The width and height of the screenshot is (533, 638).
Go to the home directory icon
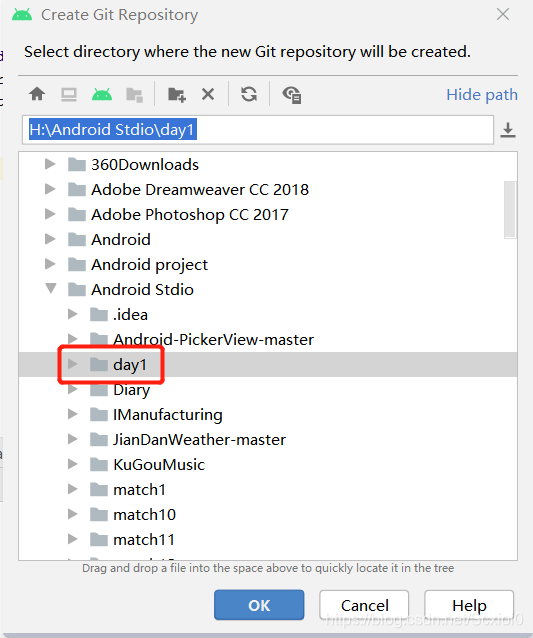click(37, 94)
